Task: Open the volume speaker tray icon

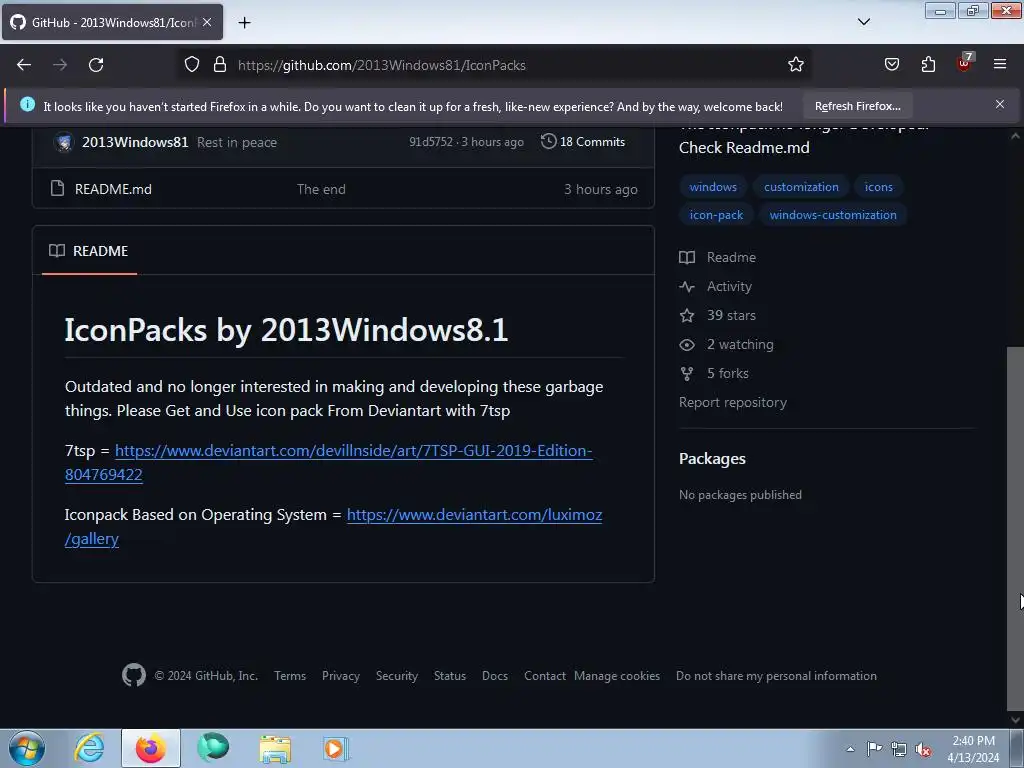Action: (922, 749)
